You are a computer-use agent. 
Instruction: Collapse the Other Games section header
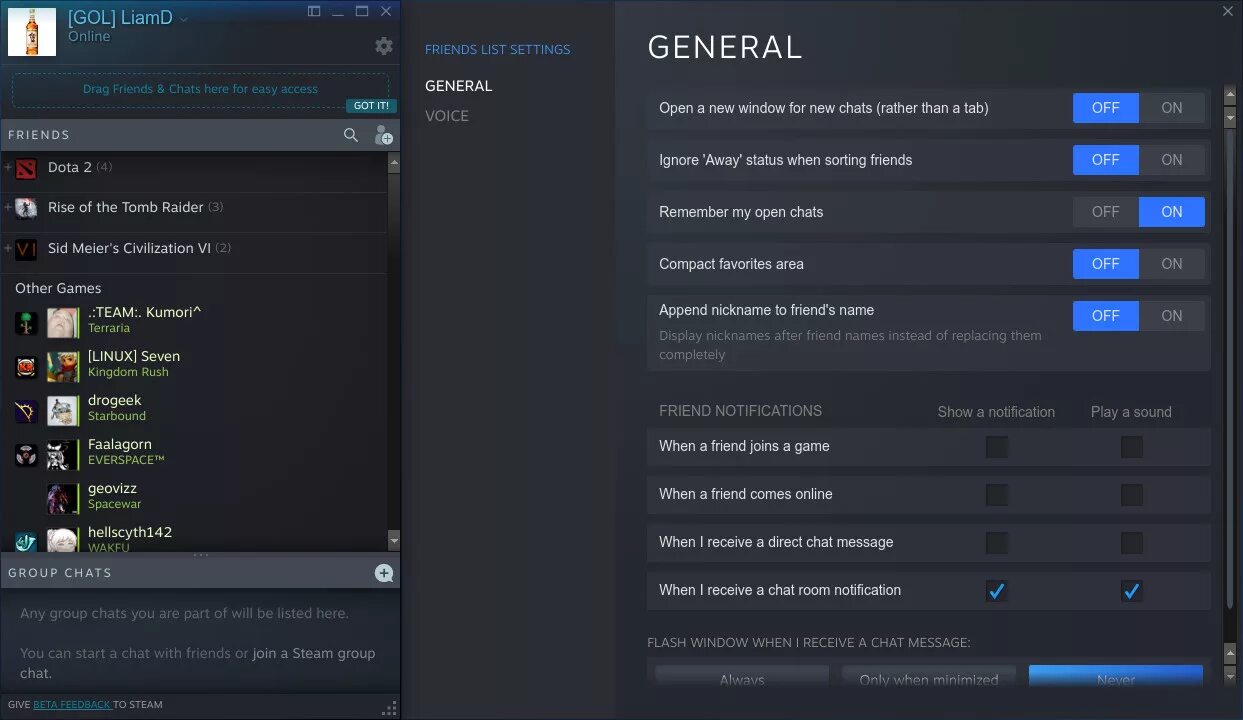(58, 288)
